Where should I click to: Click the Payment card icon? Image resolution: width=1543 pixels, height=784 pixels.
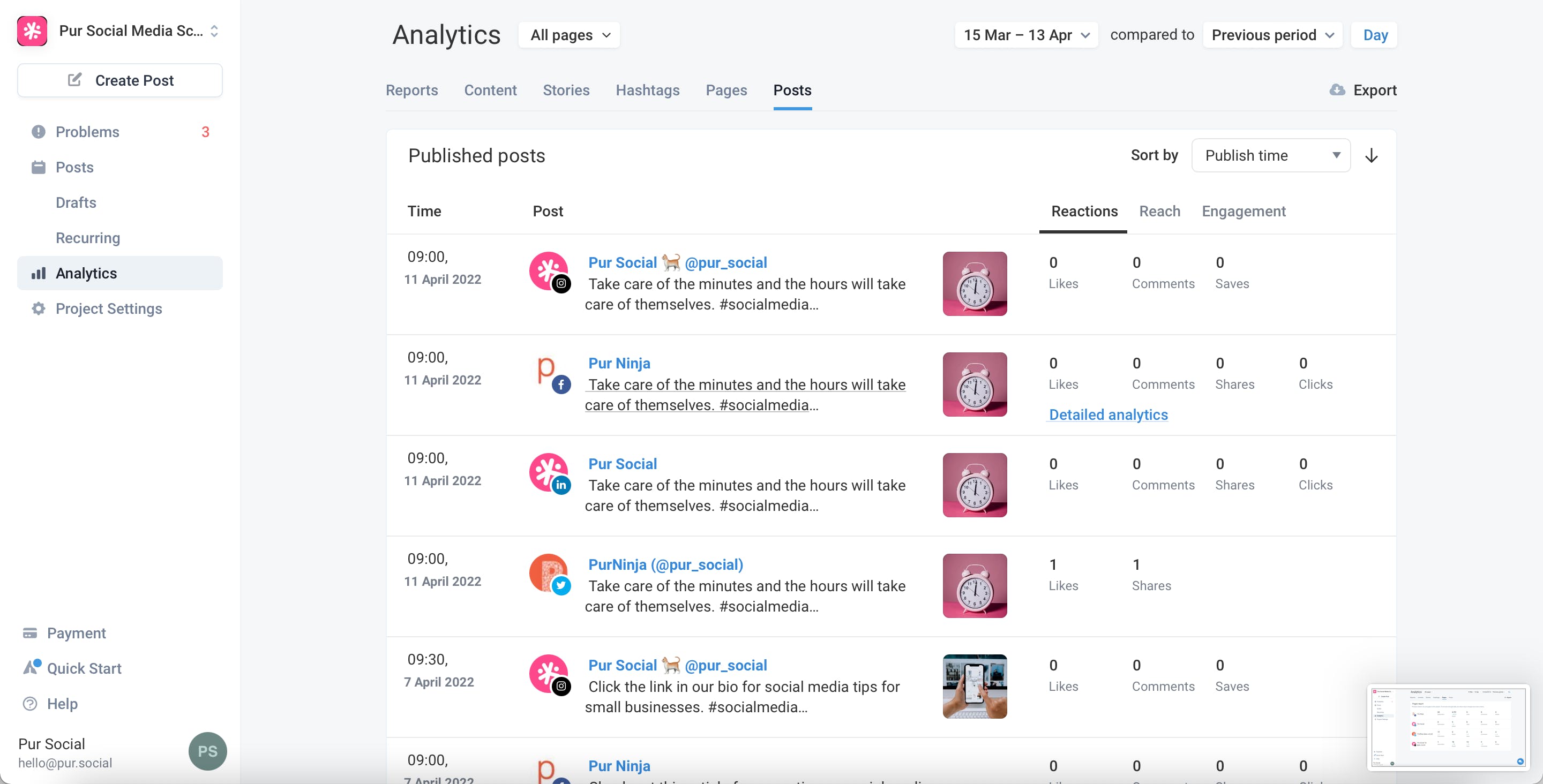pyautogui.click(x=30, y=633)
